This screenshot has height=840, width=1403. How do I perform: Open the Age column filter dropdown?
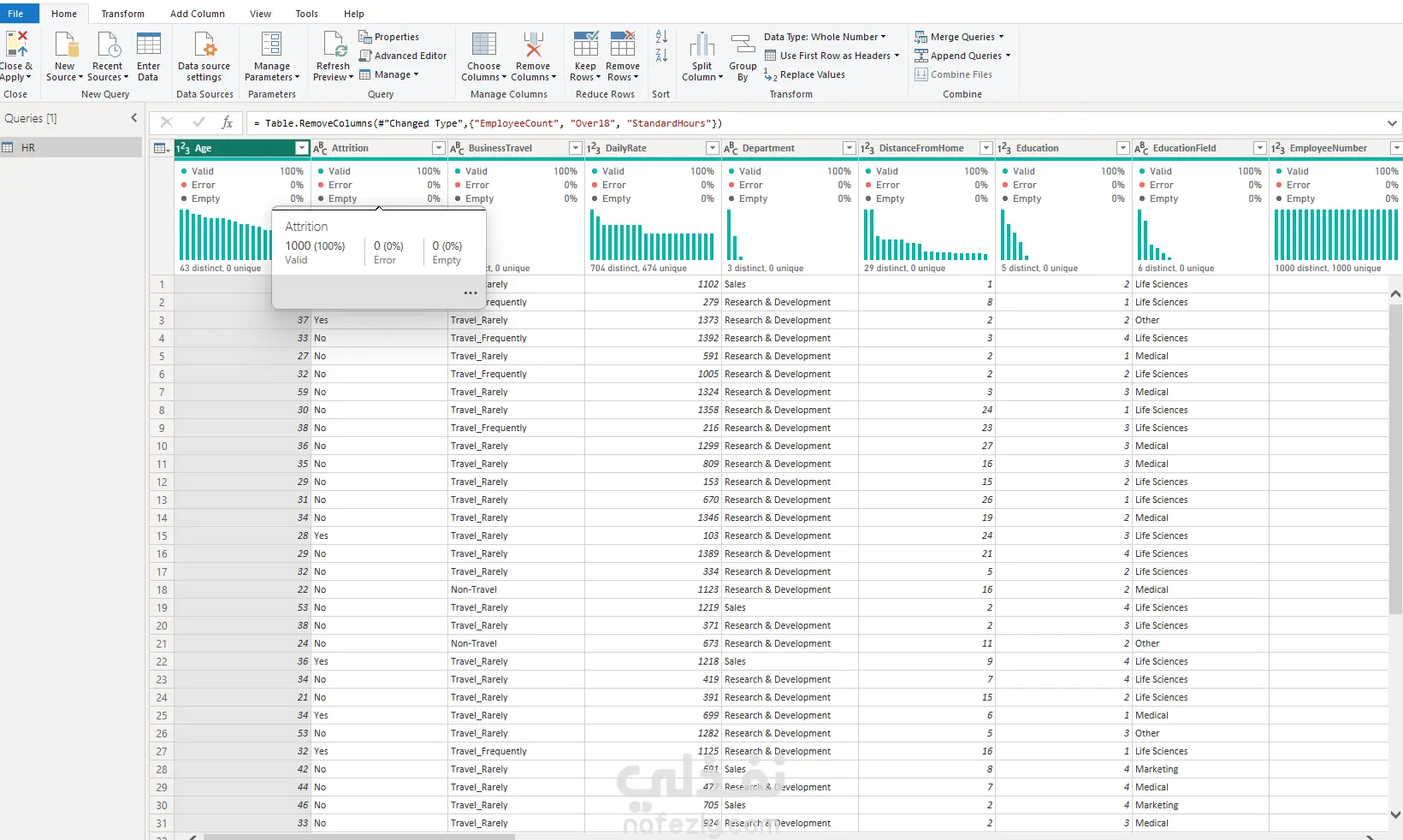tap(302, 148)
